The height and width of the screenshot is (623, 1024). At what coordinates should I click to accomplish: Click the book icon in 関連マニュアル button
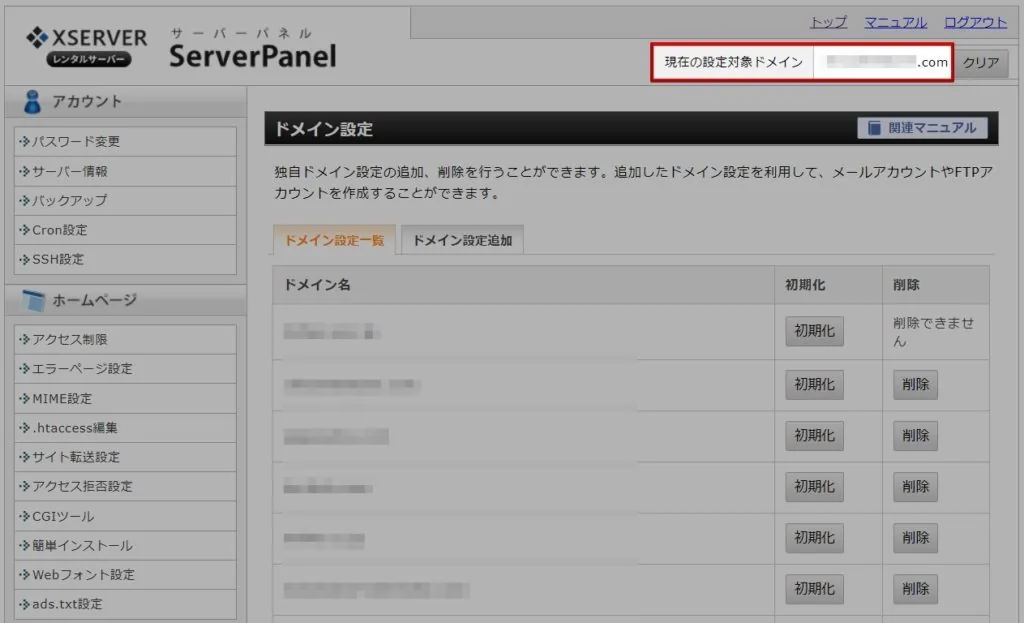tap(874, 128)
